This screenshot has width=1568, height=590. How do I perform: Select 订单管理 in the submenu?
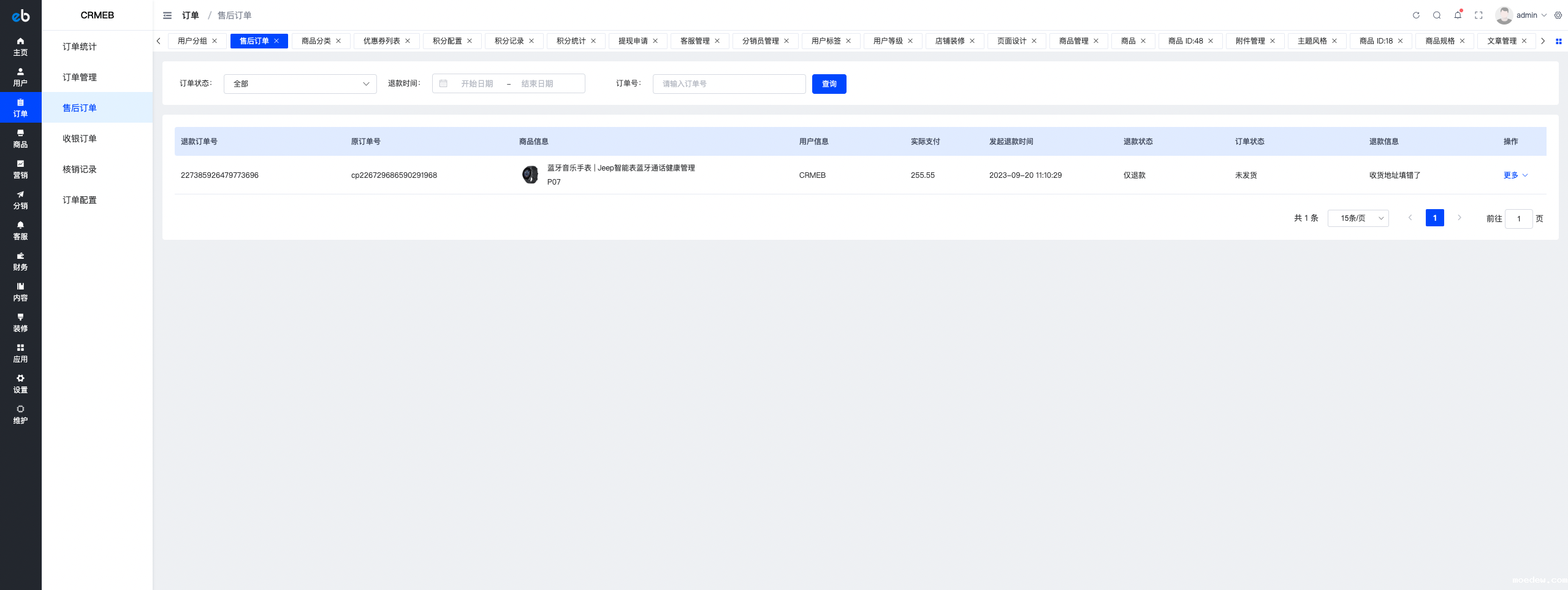pyautogui.click(x=80, y=77)
